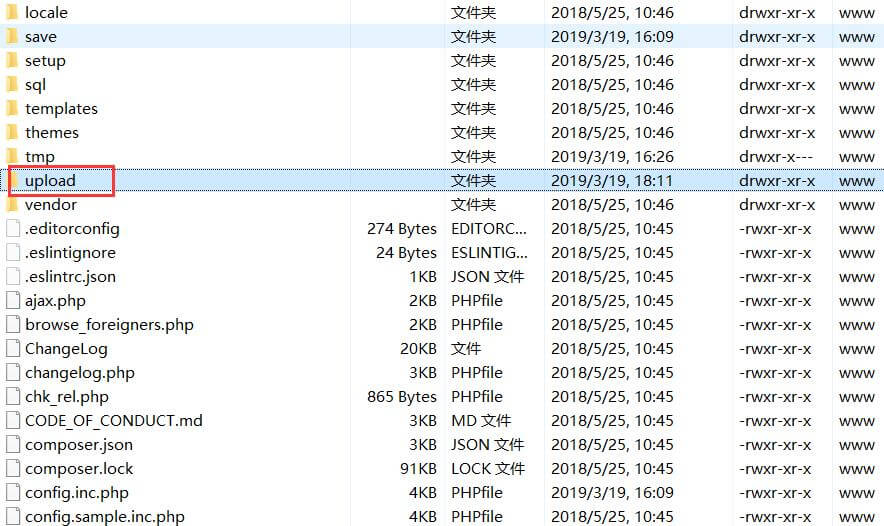The image size is (884, 526).
Task: Select the browse_foreigners.php file name
Action: tap(109, 324)
